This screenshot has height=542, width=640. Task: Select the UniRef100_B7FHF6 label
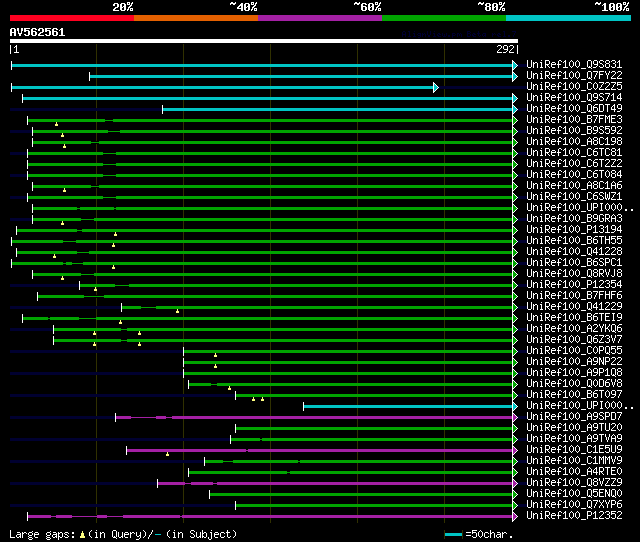click(574, 295)
